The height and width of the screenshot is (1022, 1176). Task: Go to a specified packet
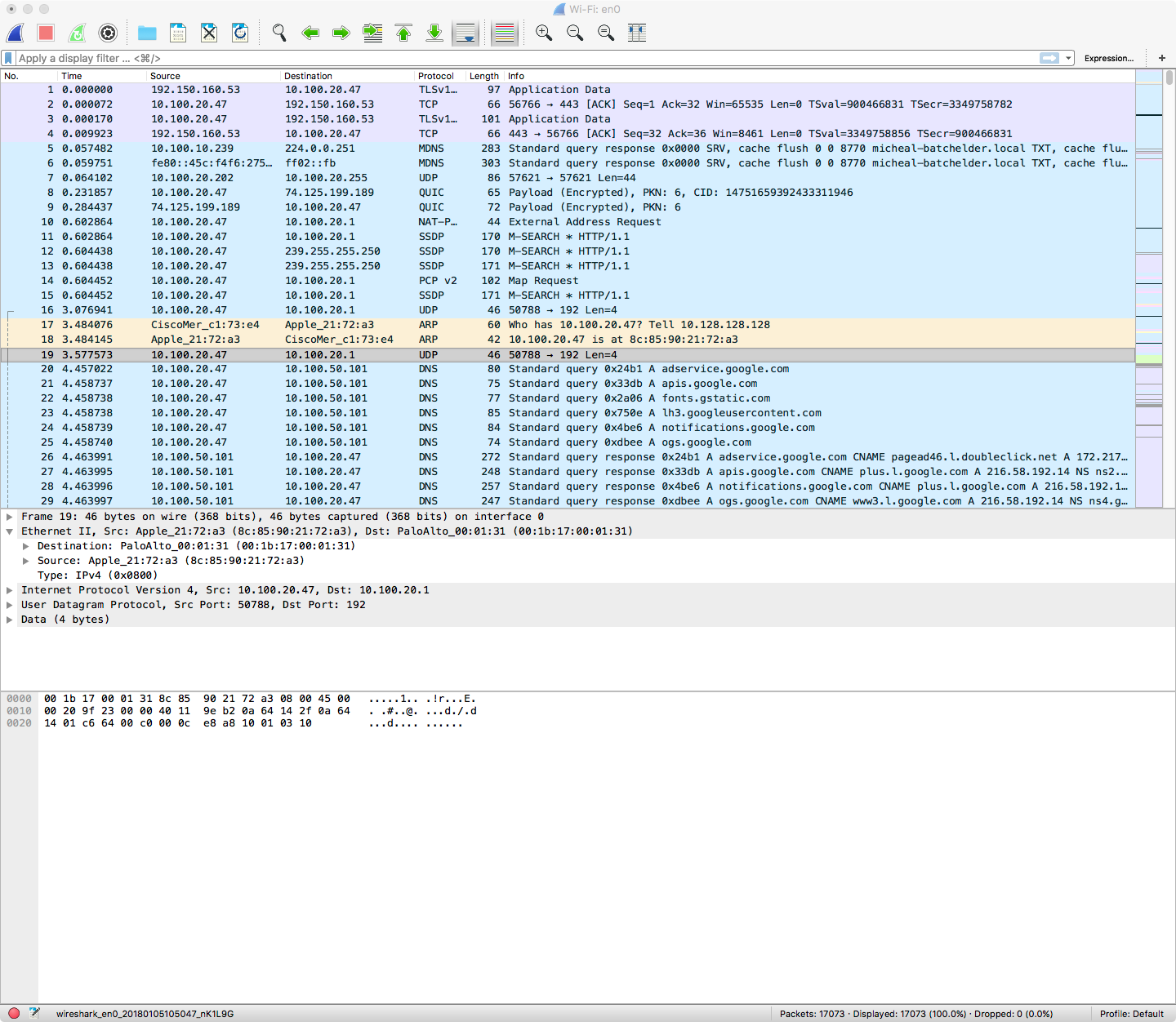(x=372, y=33)
